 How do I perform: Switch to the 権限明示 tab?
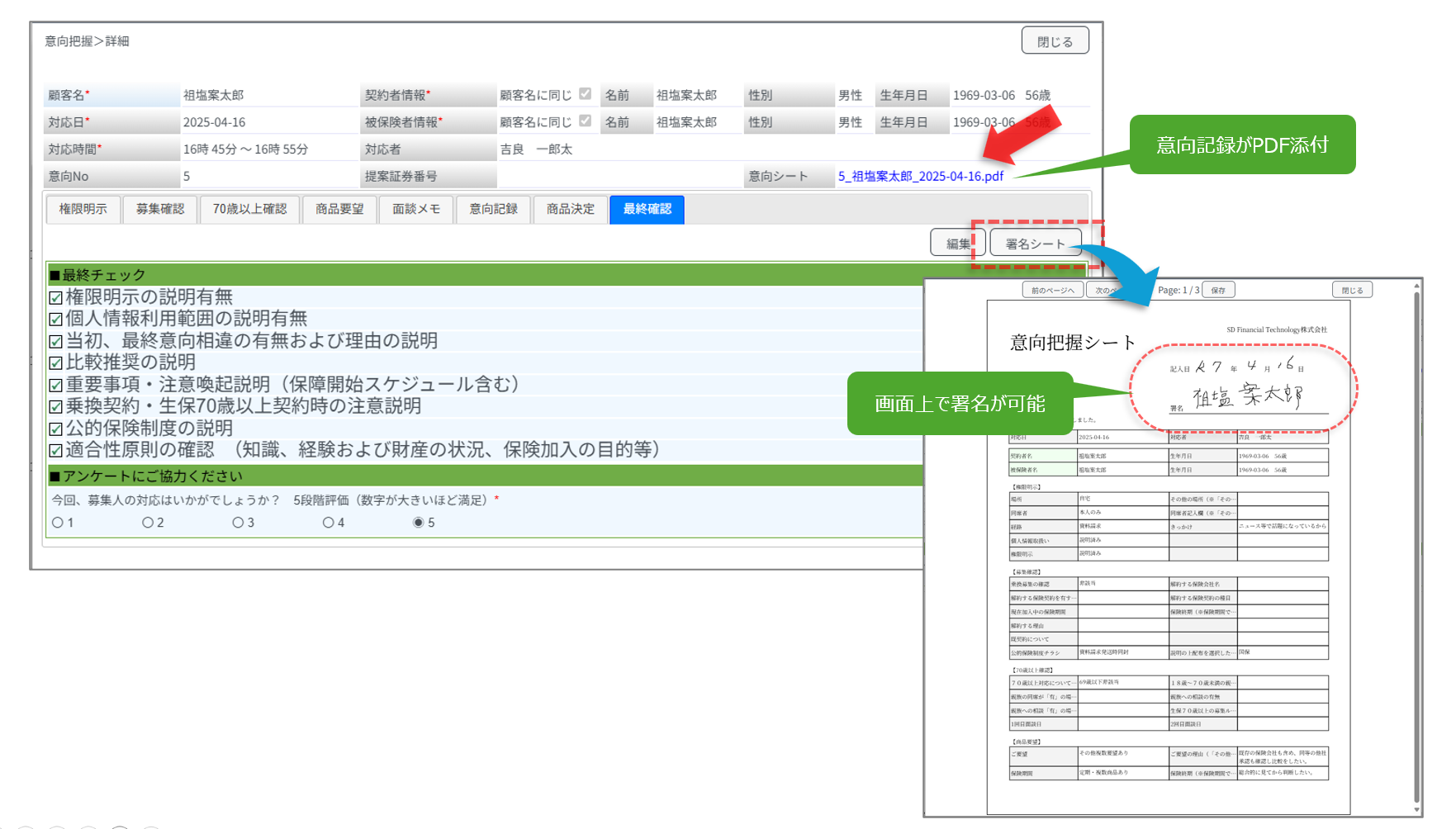coord(83,209)
